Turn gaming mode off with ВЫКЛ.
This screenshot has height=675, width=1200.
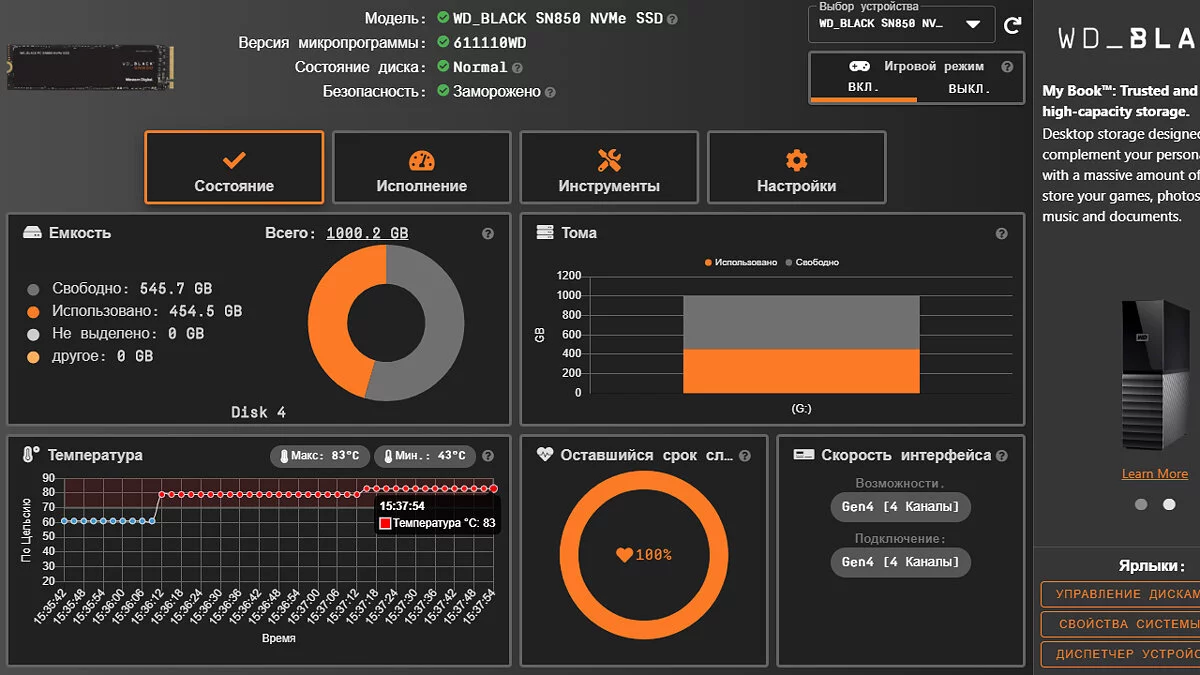coord(968,88)
